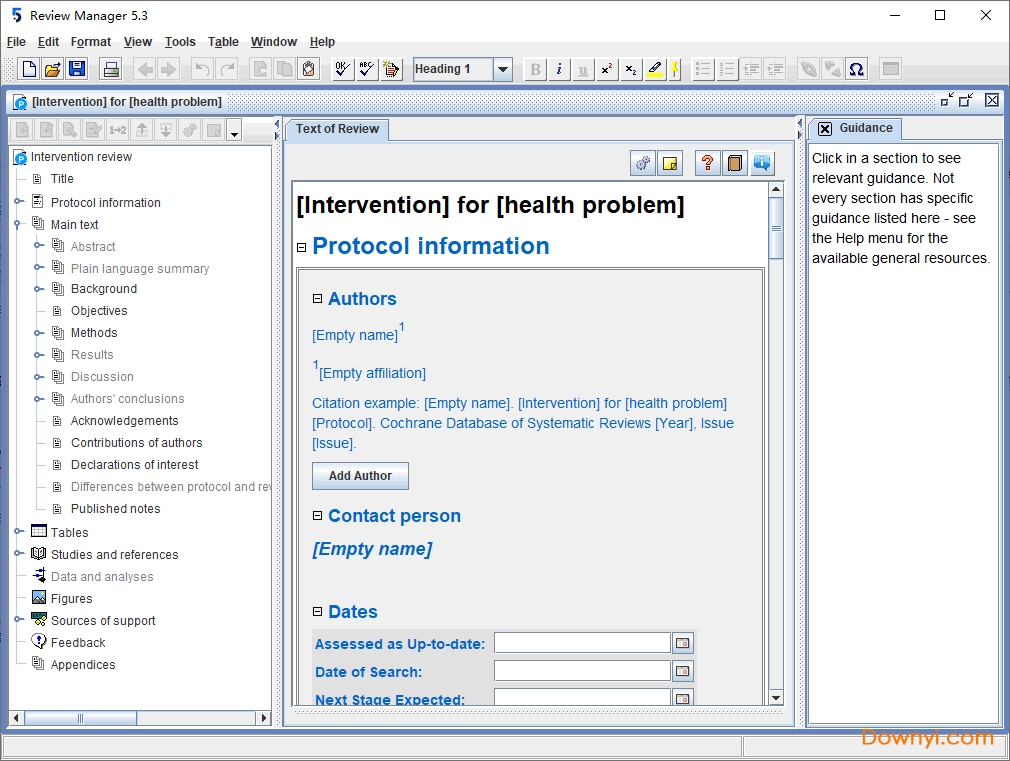Collapse the Protocol information section toggle

pyautogui.click(x=301, y=247)
